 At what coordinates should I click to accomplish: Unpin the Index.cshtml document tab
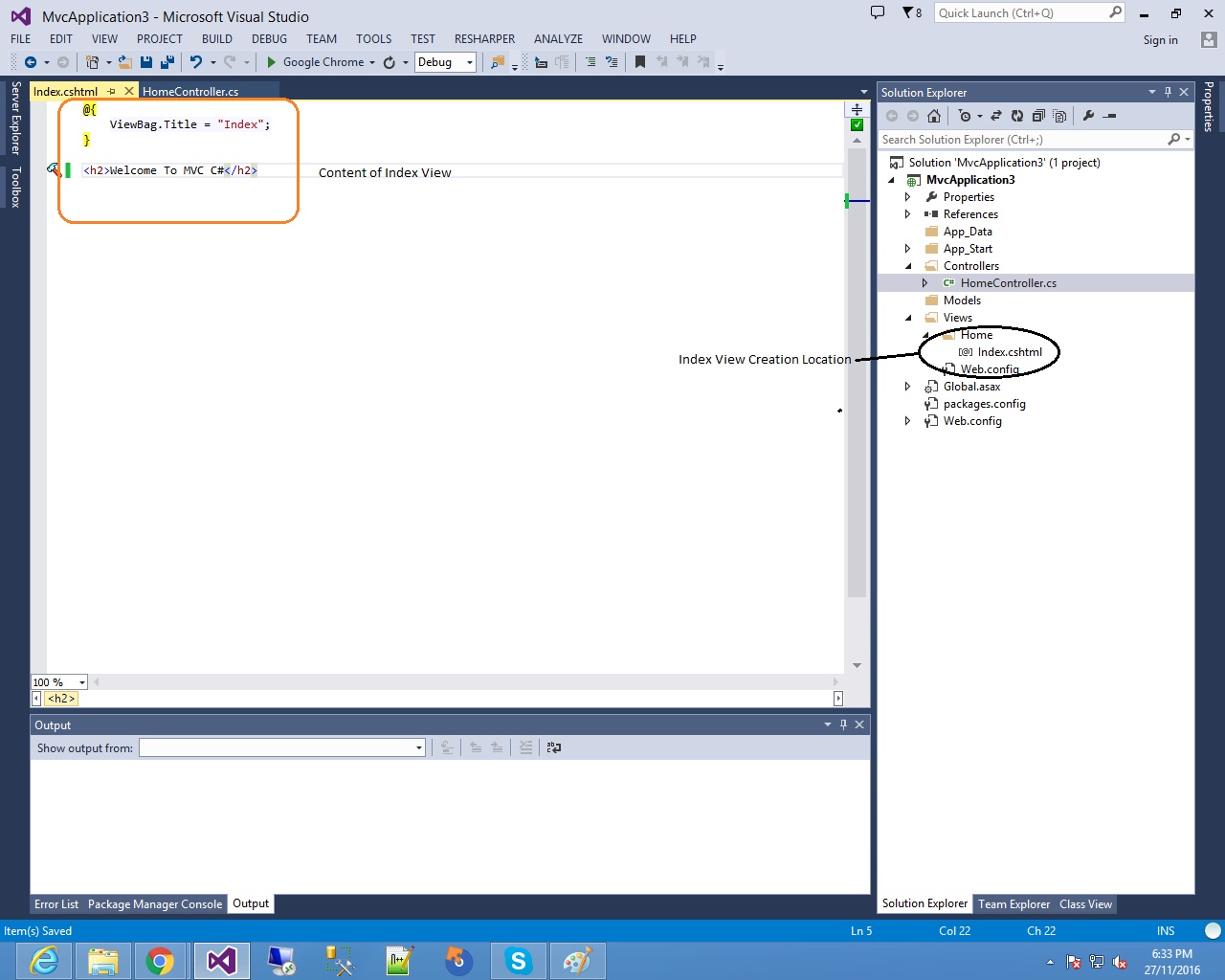coord(113,91)
